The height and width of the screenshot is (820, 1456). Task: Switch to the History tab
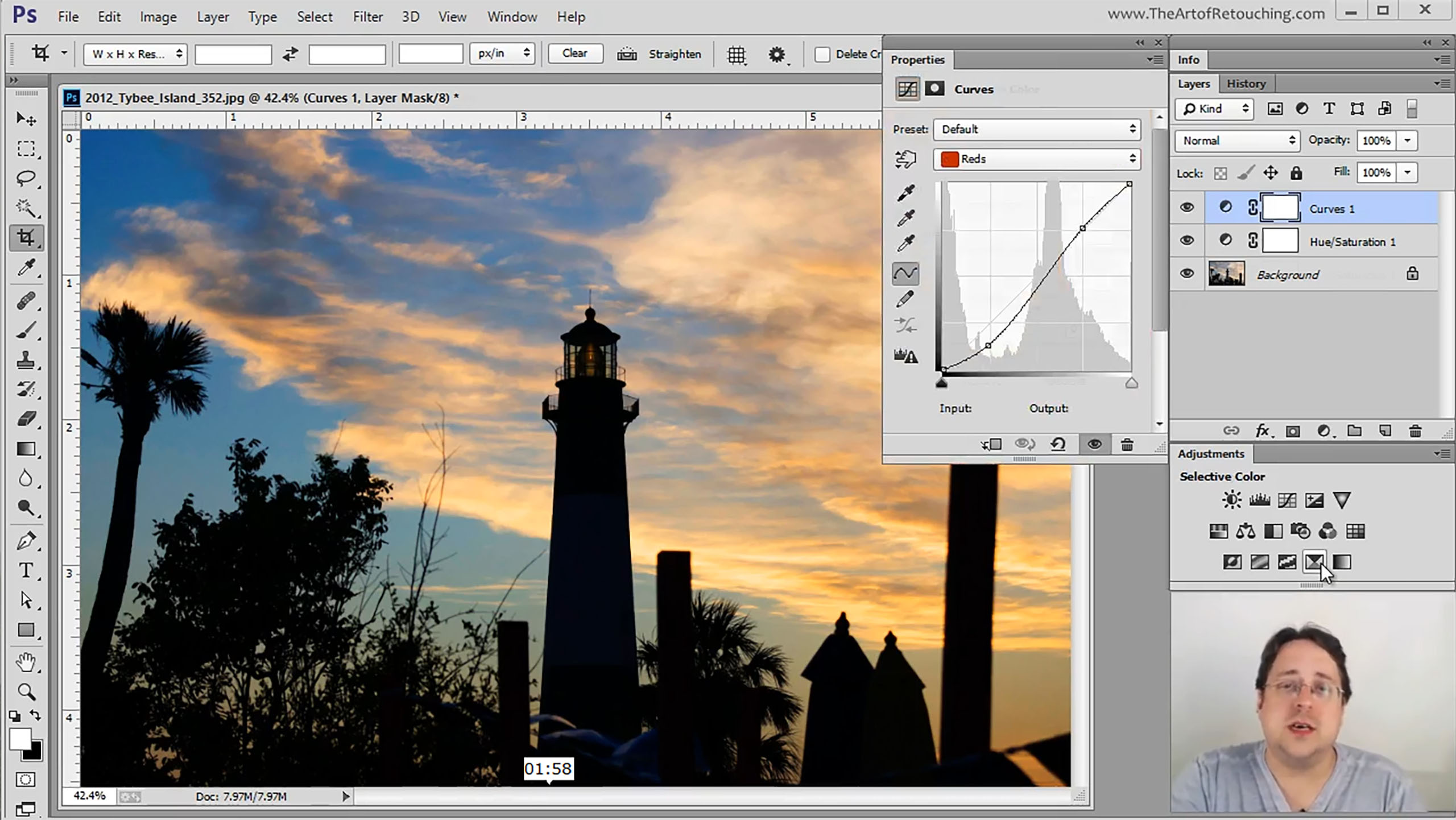tap(1246, 83)
